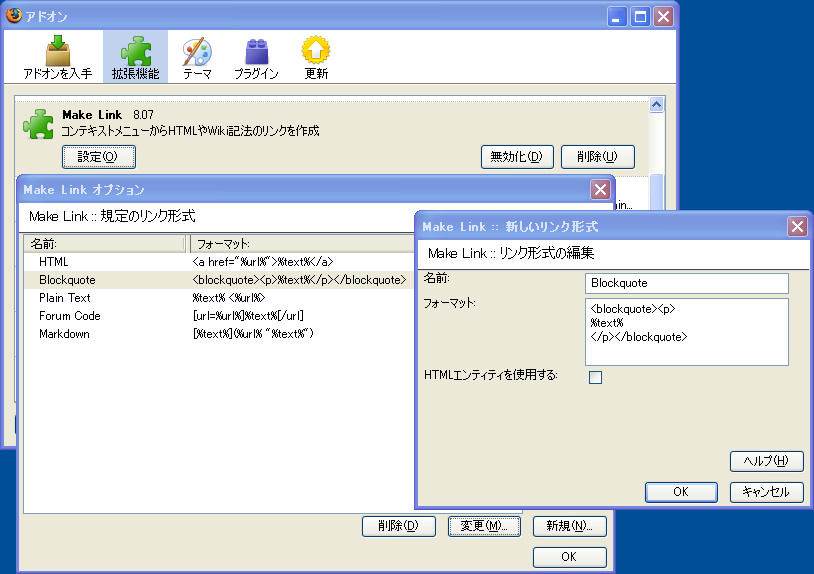
Task: Click the 削除(D) button in the options dialog
Action: (x=399, y=526)
